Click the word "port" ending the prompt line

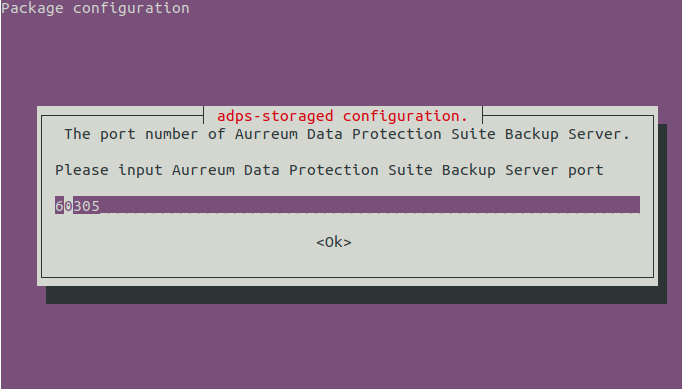click(585, 171)
